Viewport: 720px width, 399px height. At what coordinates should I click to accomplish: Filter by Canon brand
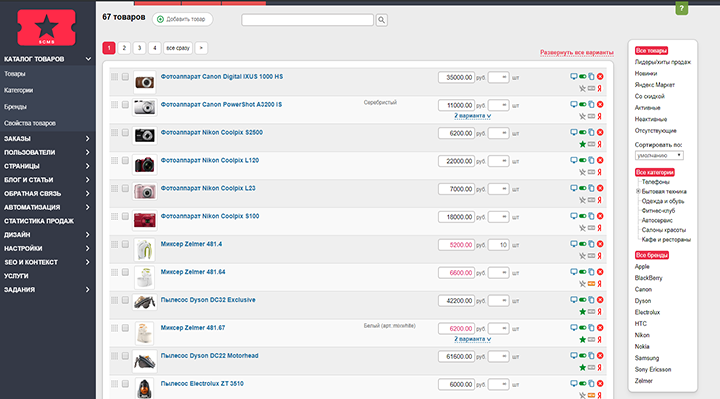[x=643, y=289]
